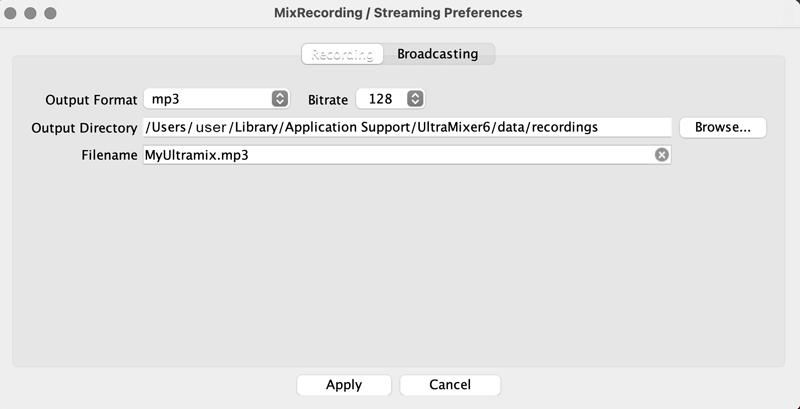Clear the Filename field with the x icon
800x409 pixels.
(661, 155)
